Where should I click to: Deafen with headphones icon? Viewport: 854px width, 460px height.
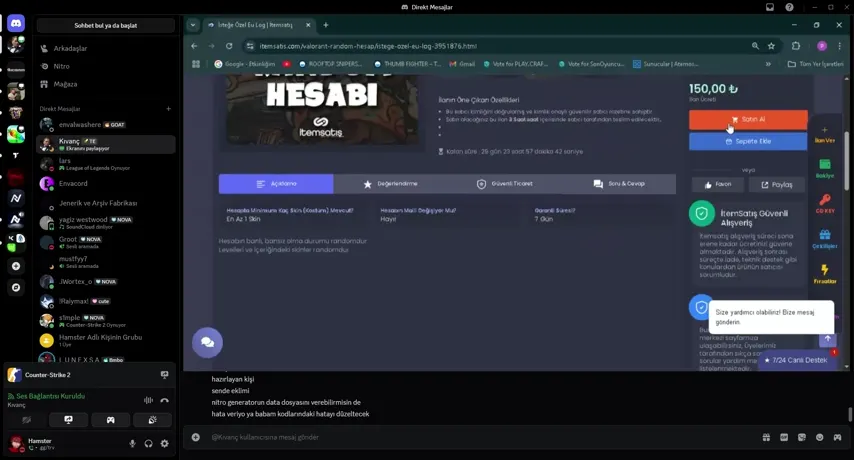point(148,444)
